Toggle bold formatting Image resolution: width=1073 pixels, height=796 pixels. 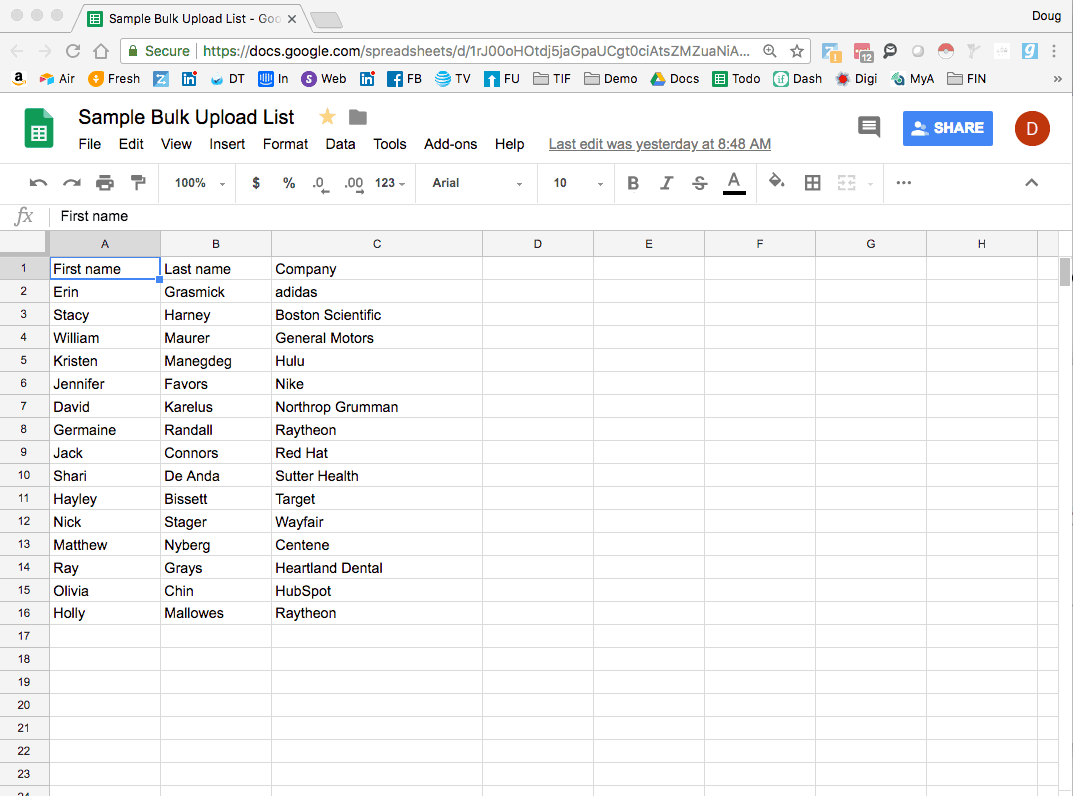point(633,183)
